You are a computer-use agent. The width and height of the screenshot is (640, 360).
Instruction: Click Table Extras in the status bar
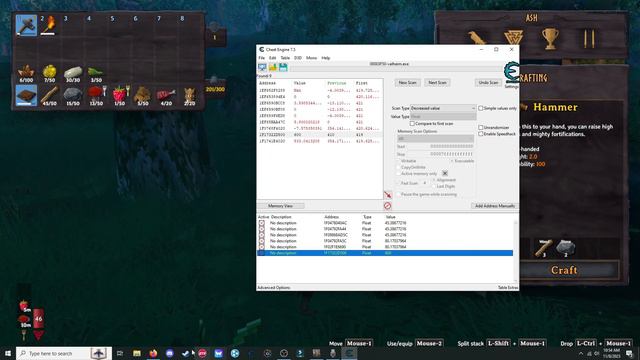[x=508, y=288]
